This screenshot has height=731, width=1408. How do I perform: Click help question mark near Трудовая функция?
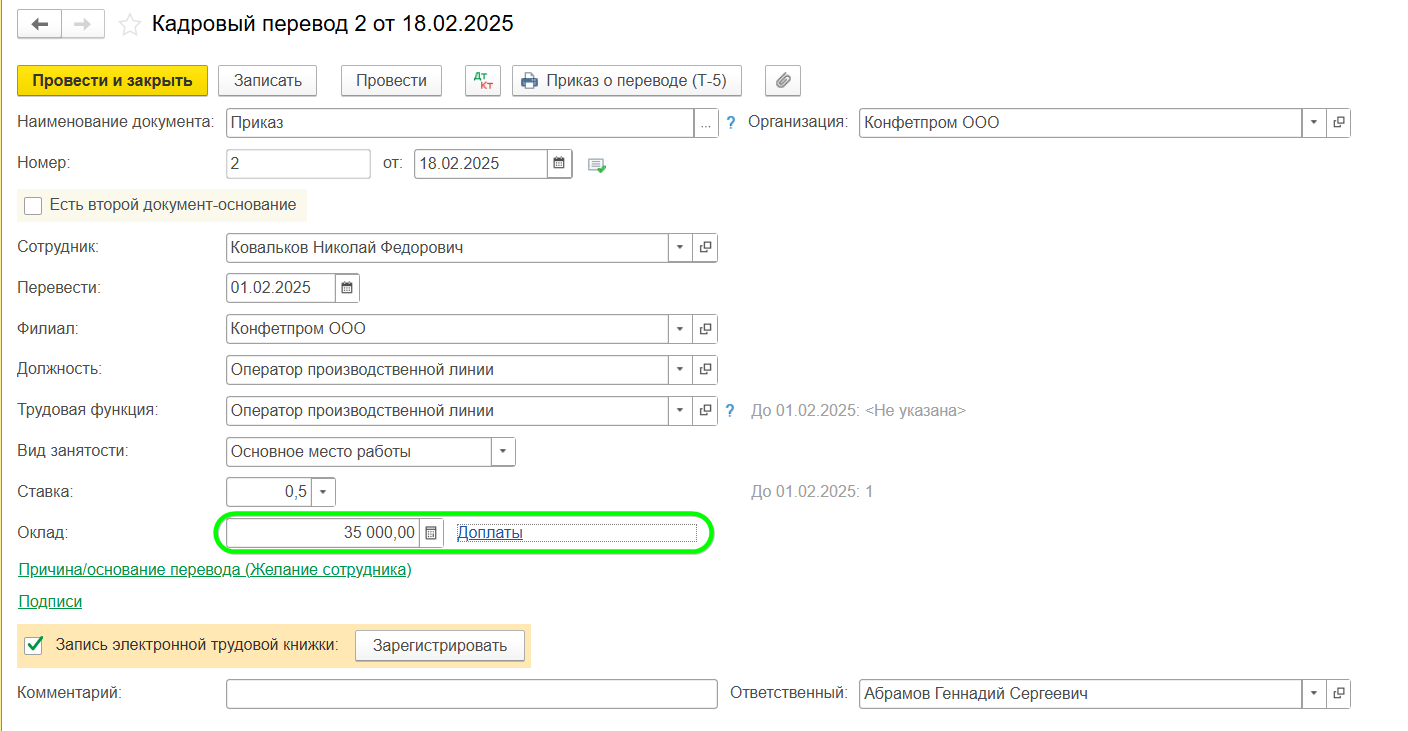tap(730, 411)
